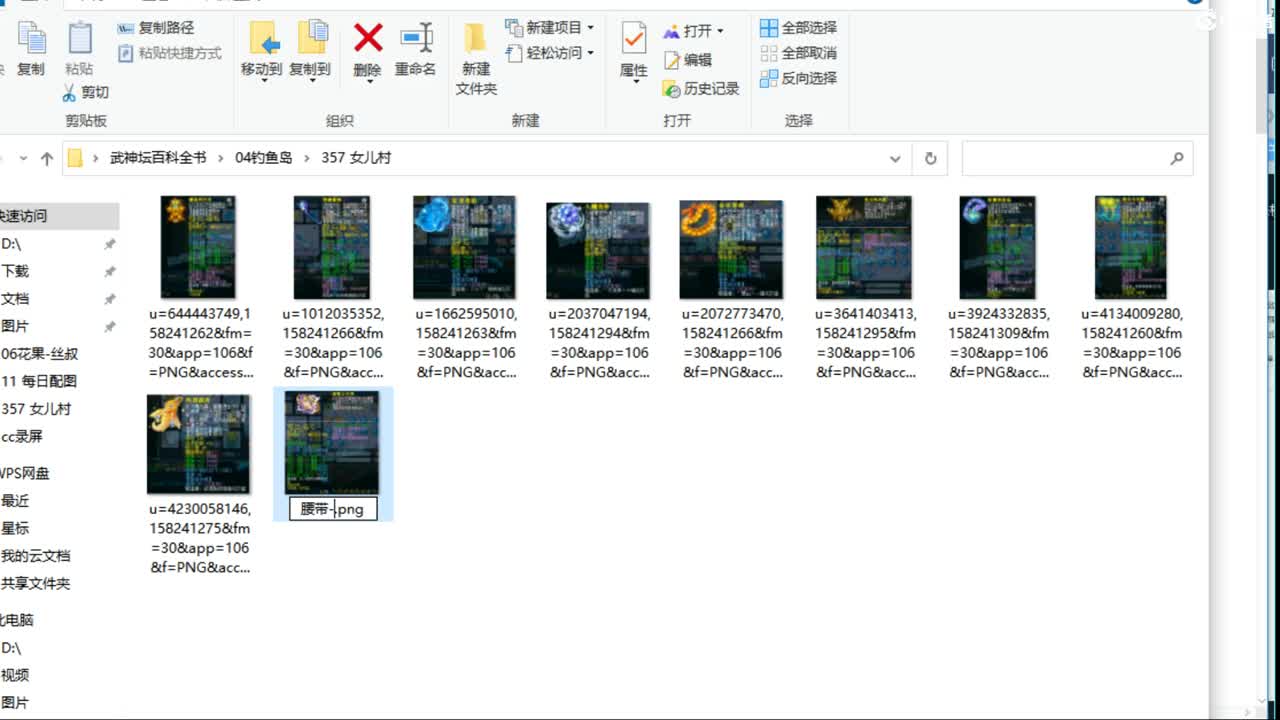Open the 删除 (Delete) dropdown arrow
This screenshot has width=1280, height=720.
[x=369, y=80]
